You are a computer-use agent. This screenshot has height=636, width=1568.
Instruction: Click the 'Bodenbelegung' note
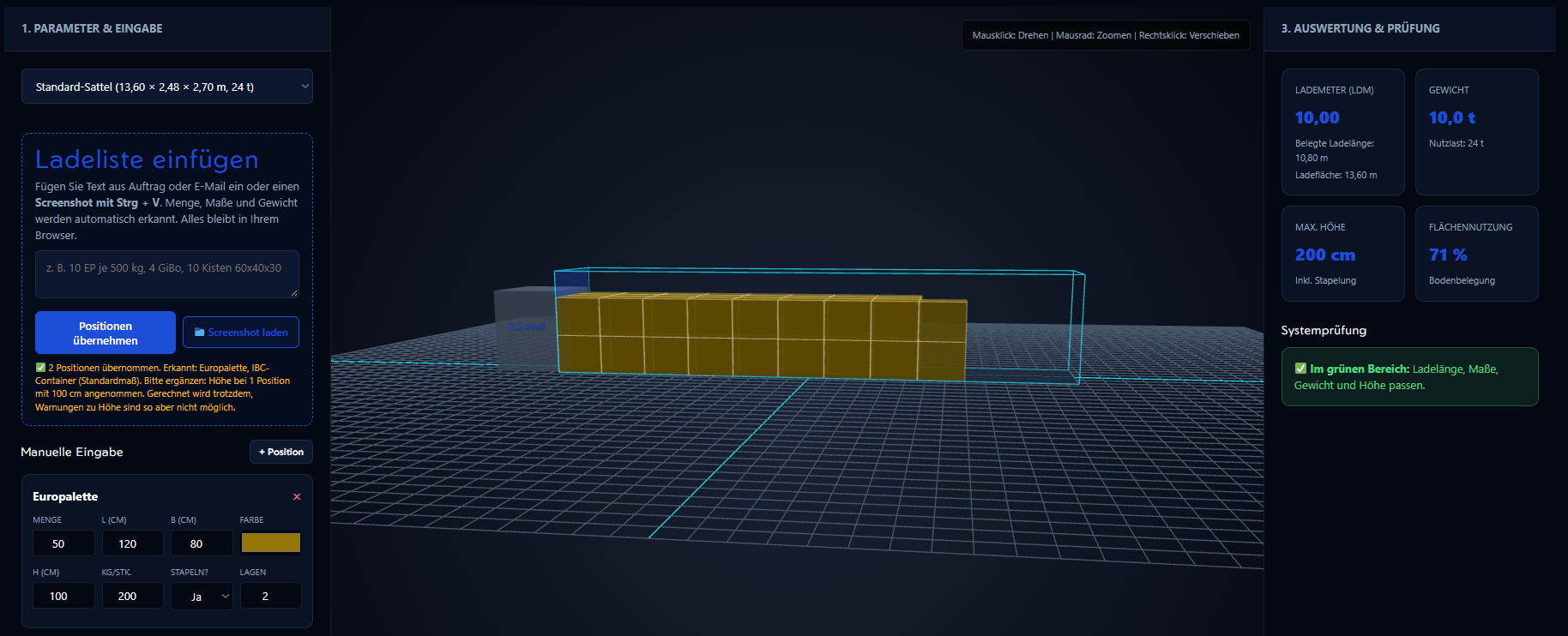point(1462,280)
